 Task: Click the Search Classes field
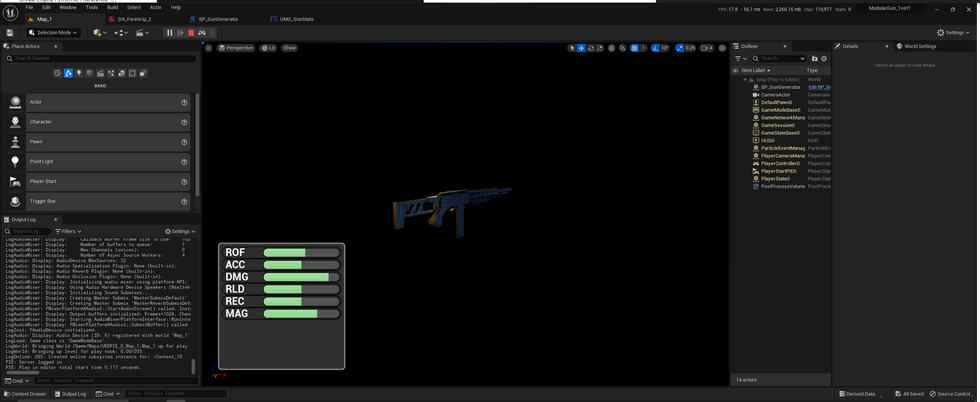pos(100,58)
